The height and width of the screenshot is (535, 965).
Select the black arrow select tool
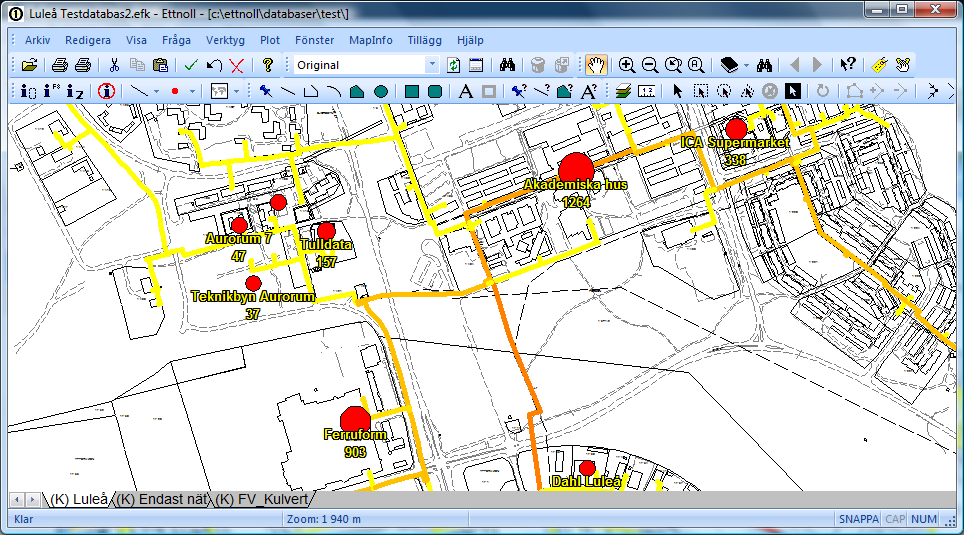pos(677,92)
